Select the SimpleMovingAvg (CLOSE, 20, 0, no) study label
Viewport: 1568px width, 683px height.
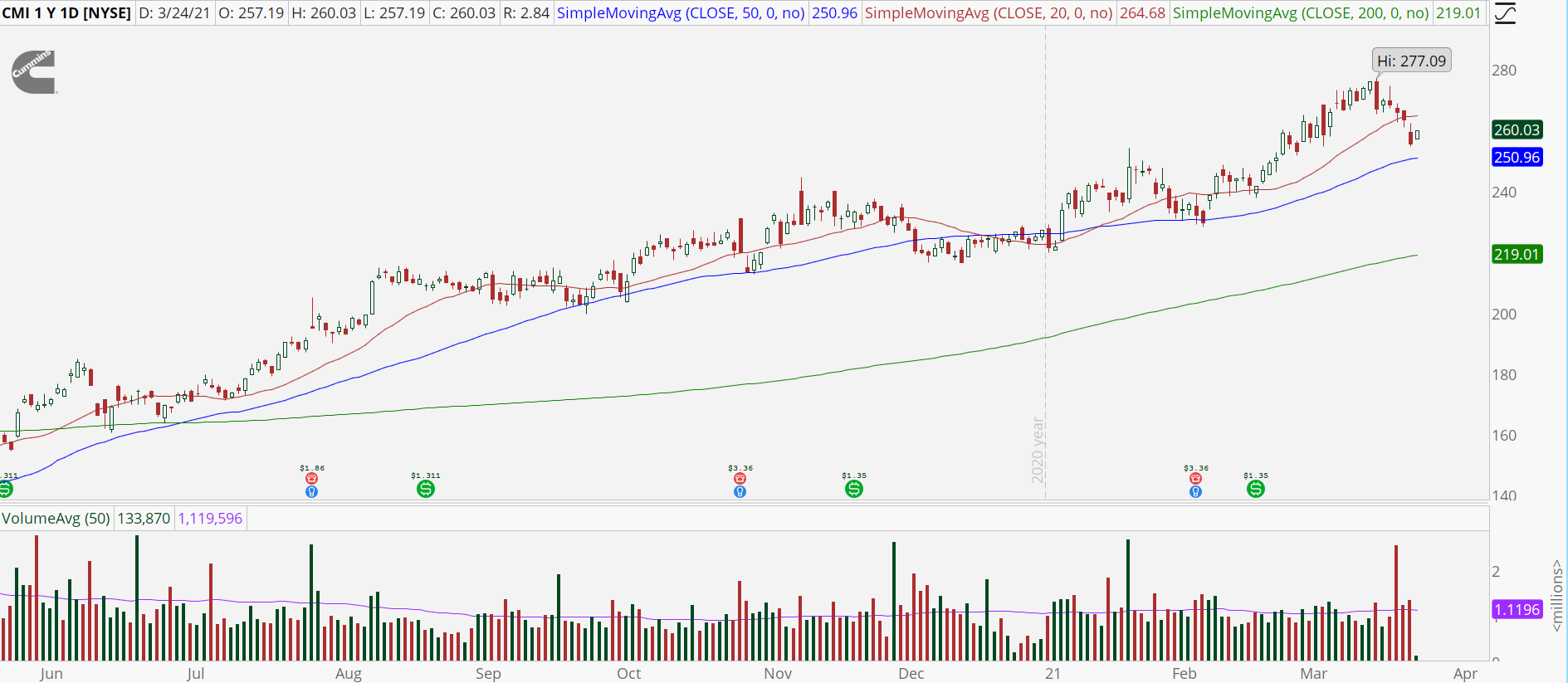tap(989, 13)
